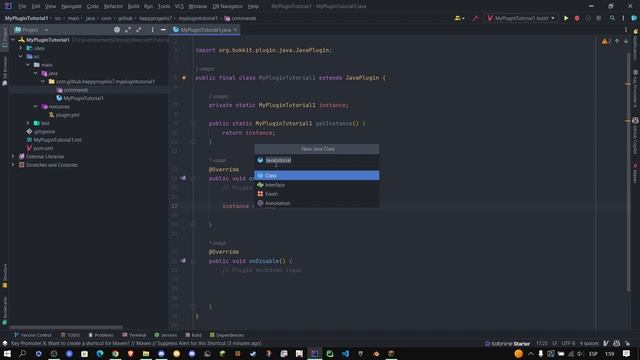
Task: Open the Notifications tool window on right sidebar
Action: point(636,45)
